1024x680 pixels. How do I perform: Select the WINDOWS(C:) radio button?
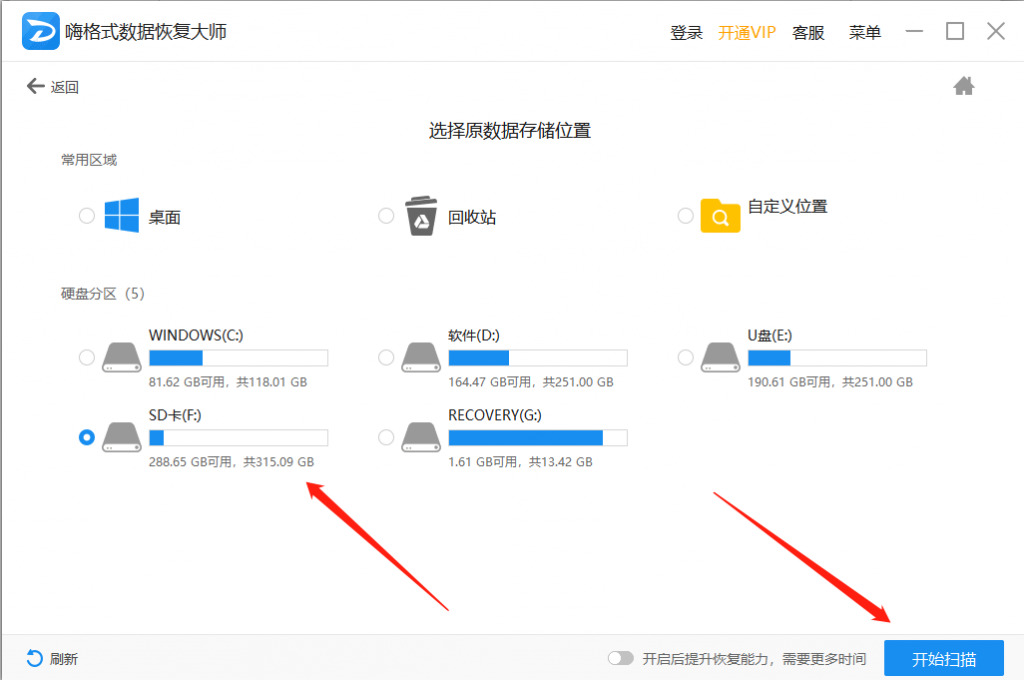[87, 357]
